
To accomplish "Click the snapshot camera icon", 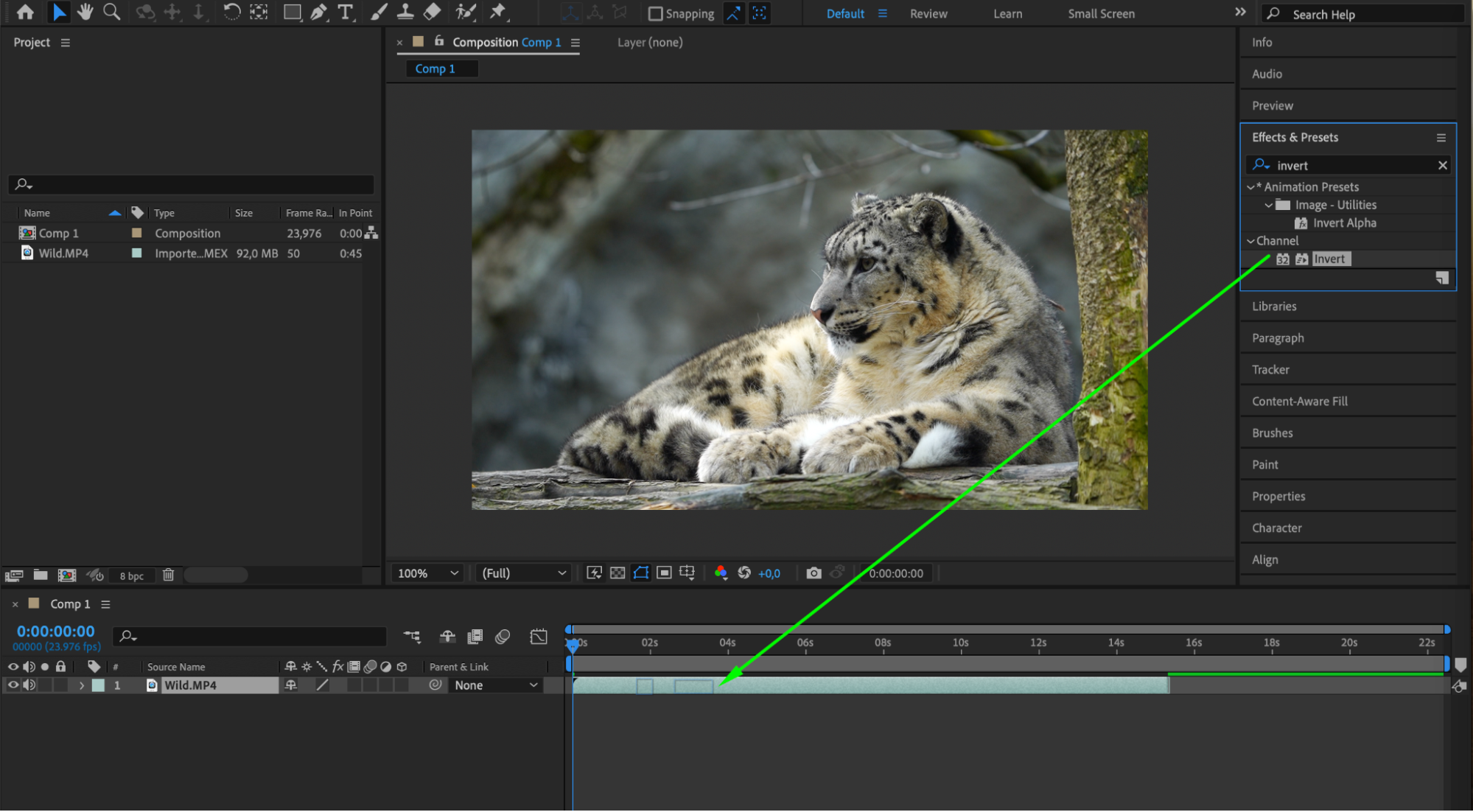I will 814,573.
